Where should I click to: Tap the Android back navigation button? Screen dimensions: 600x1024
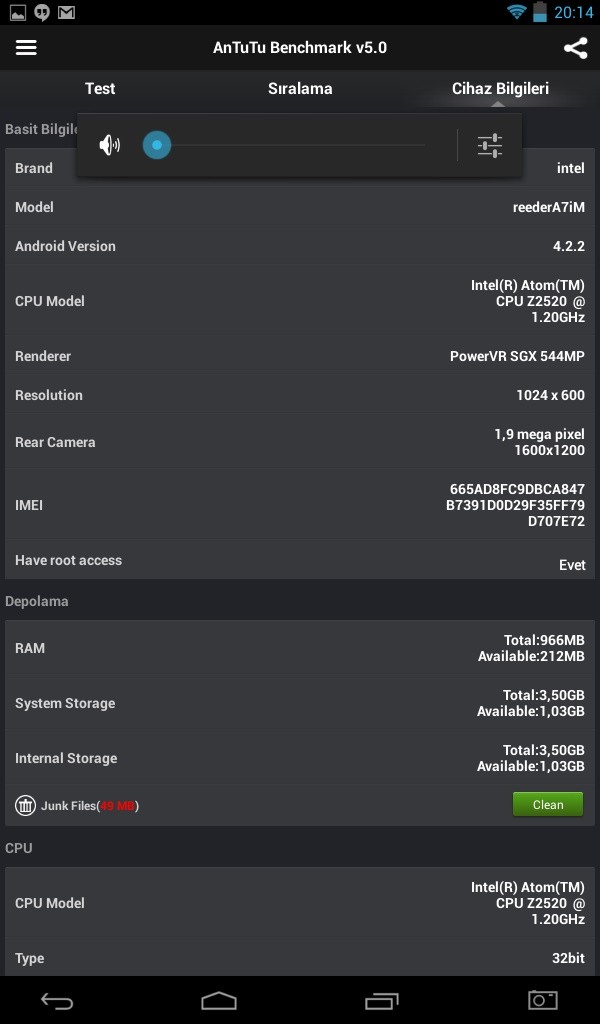point(57,1000)
